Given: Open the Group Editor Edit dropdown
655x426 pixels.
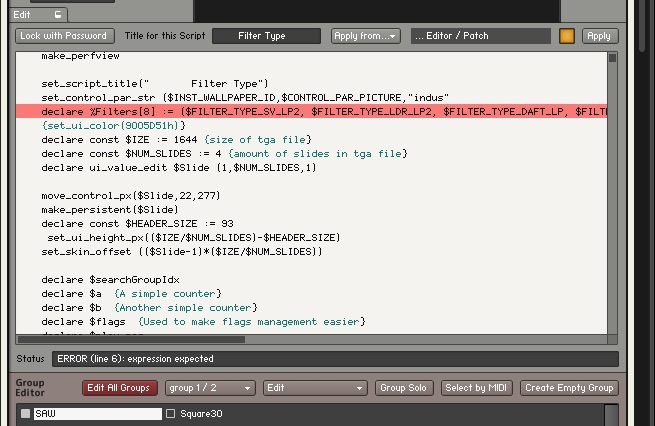Looking at the screenshot, I should pyautogui.click(x=315, y=388).
